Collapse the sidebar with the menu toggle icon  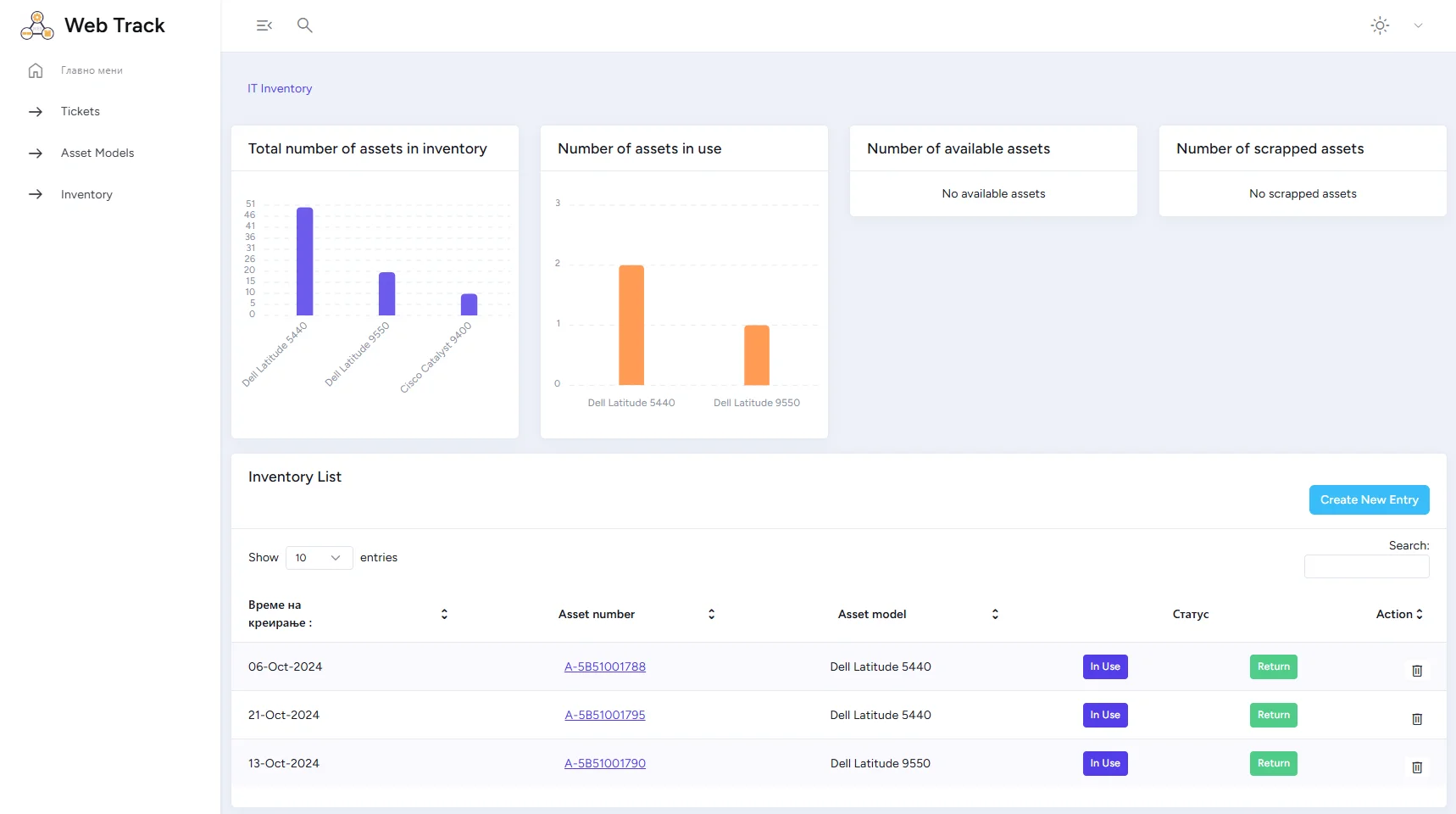click(264, 25)
